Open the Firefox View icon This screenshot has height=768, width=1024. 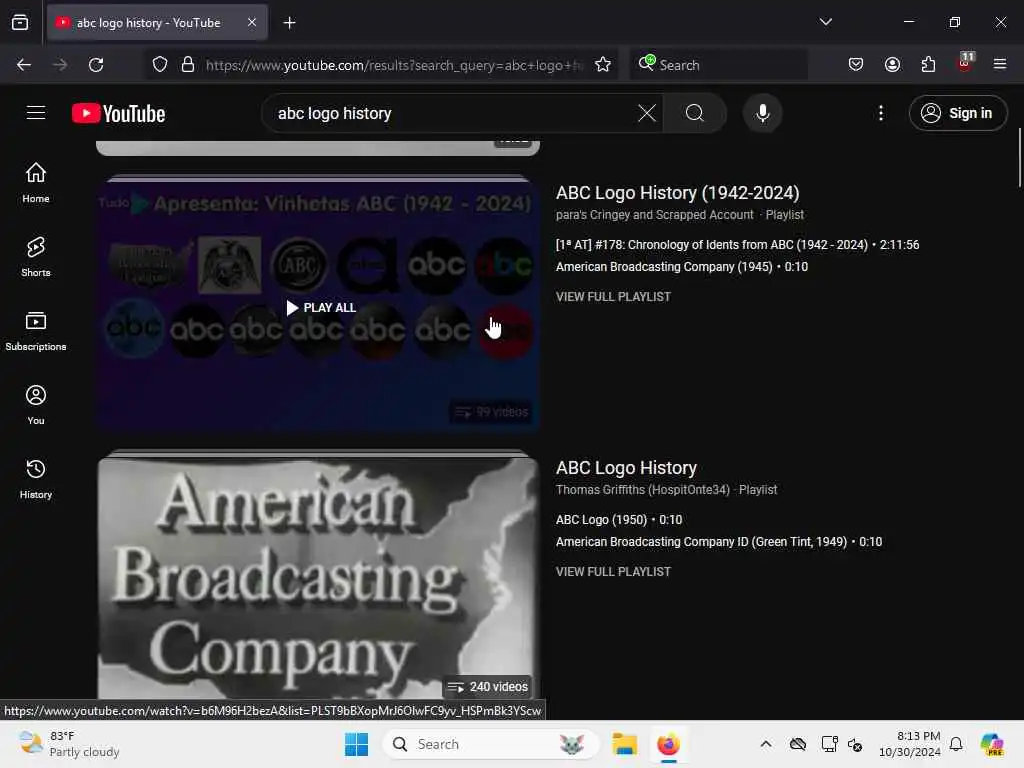(20, 23)
